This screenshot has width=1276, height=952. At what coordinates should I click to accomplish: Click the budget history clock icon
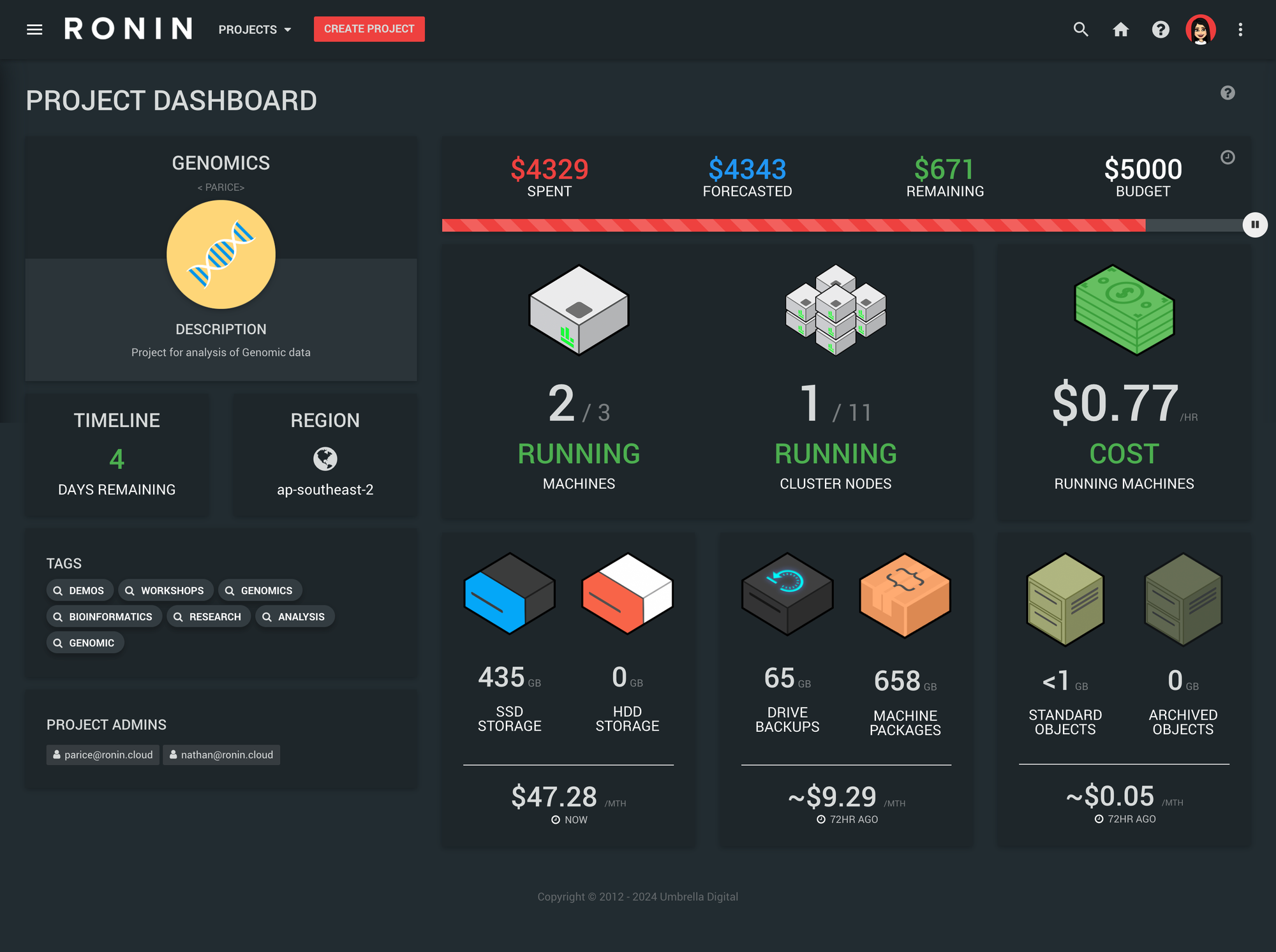tap(1228, 158)
